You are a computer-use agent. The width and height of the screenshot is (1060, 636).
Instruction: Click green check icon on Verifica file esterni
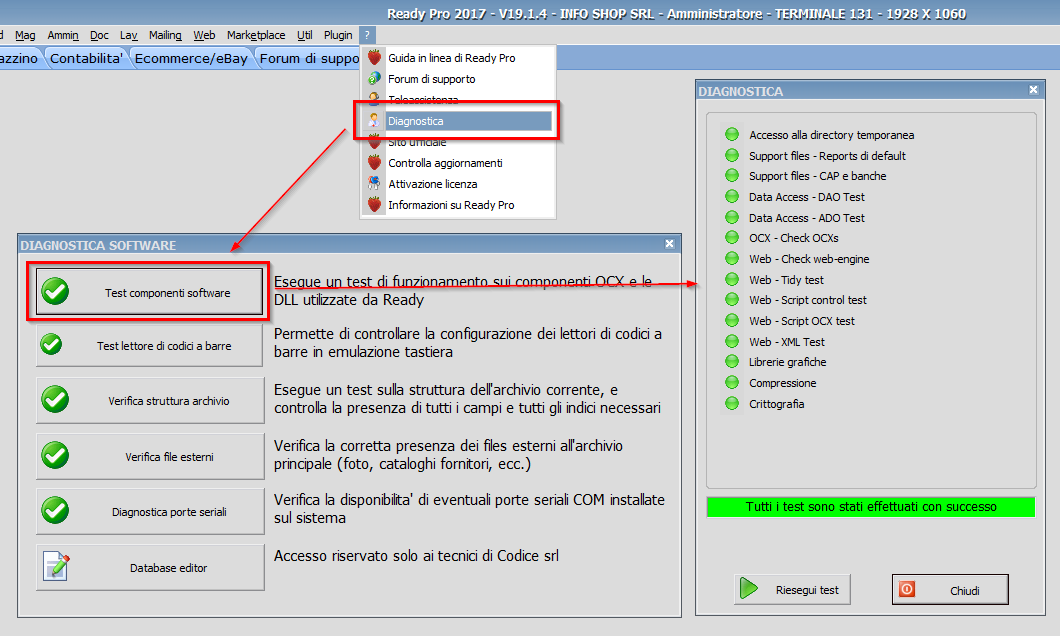point(55,456)
